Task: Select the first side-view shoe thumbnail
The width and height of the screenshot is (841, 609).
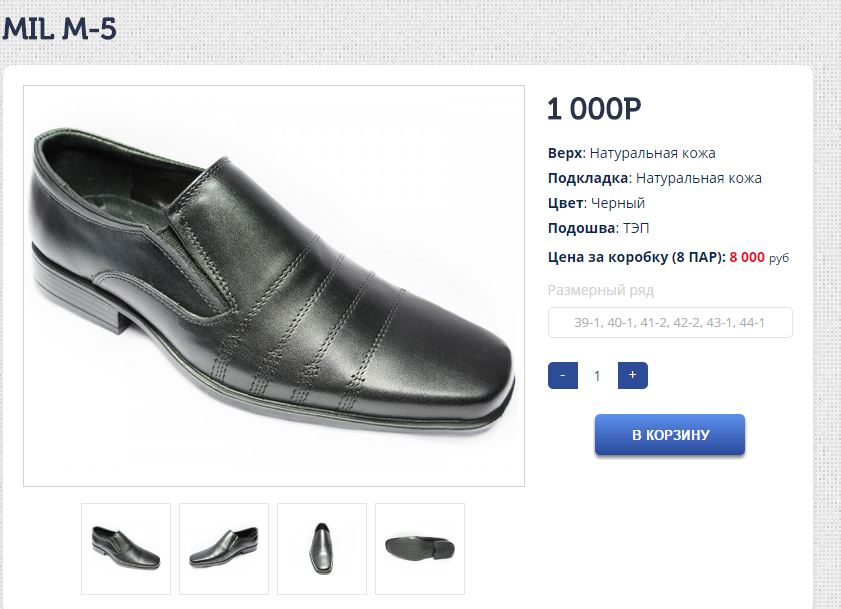Action: (x=126, y=548)
